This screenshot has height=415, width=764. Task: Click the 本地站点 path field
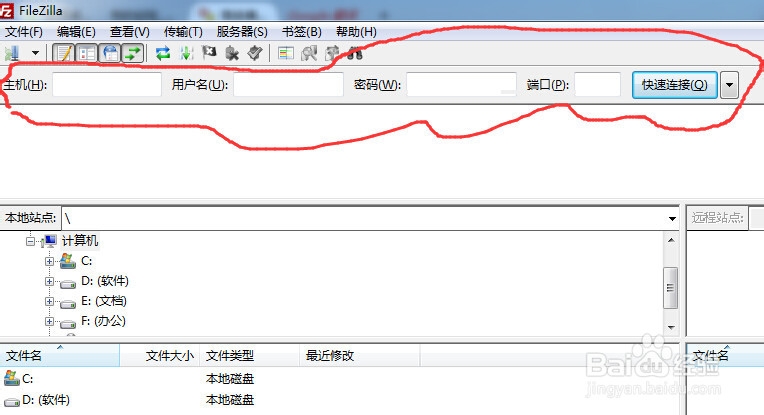click(x=363, y=219)
